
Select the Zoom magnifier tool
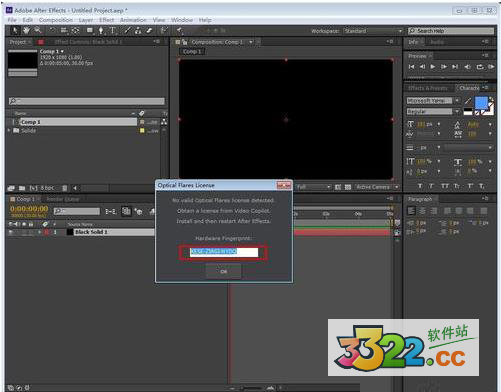point(38,31)
